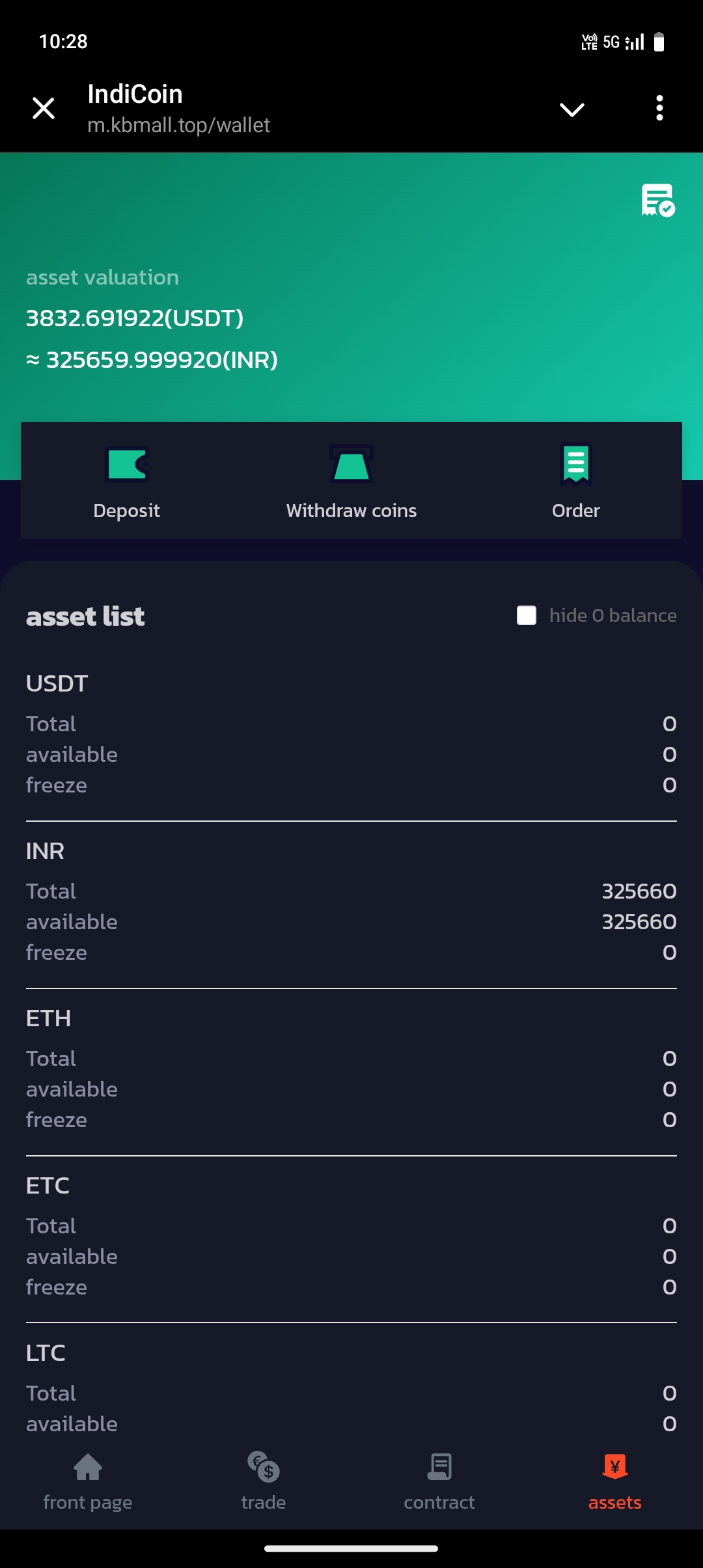Screen dimensions: 703x1568
Task: Expand the browser page dropdown chevron
Action: point(572,109)
